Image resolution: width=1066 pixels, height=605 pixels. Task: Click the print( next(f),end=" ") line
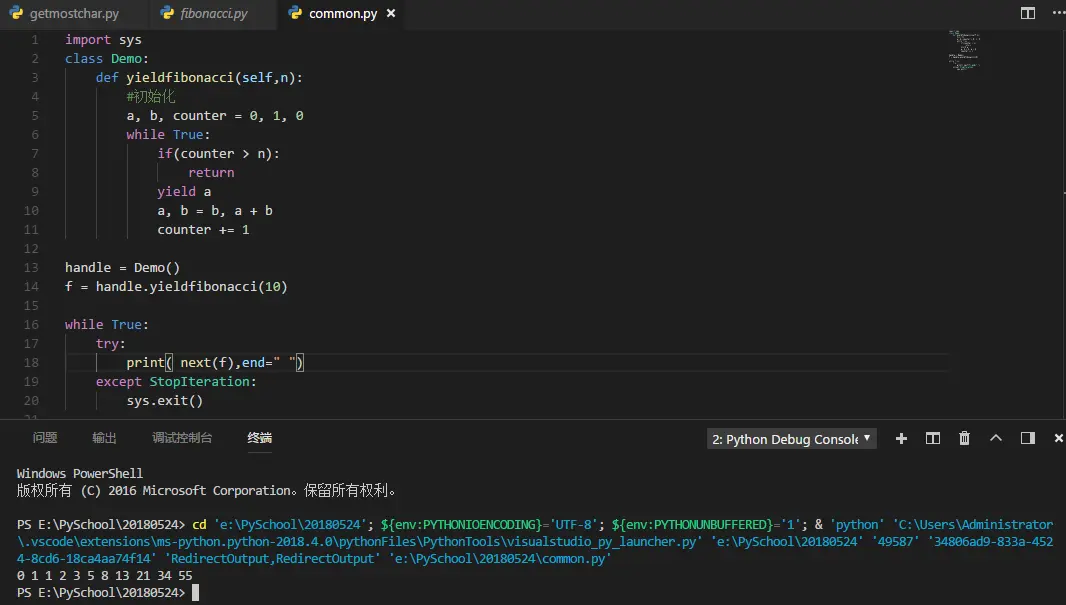(215, 363)
